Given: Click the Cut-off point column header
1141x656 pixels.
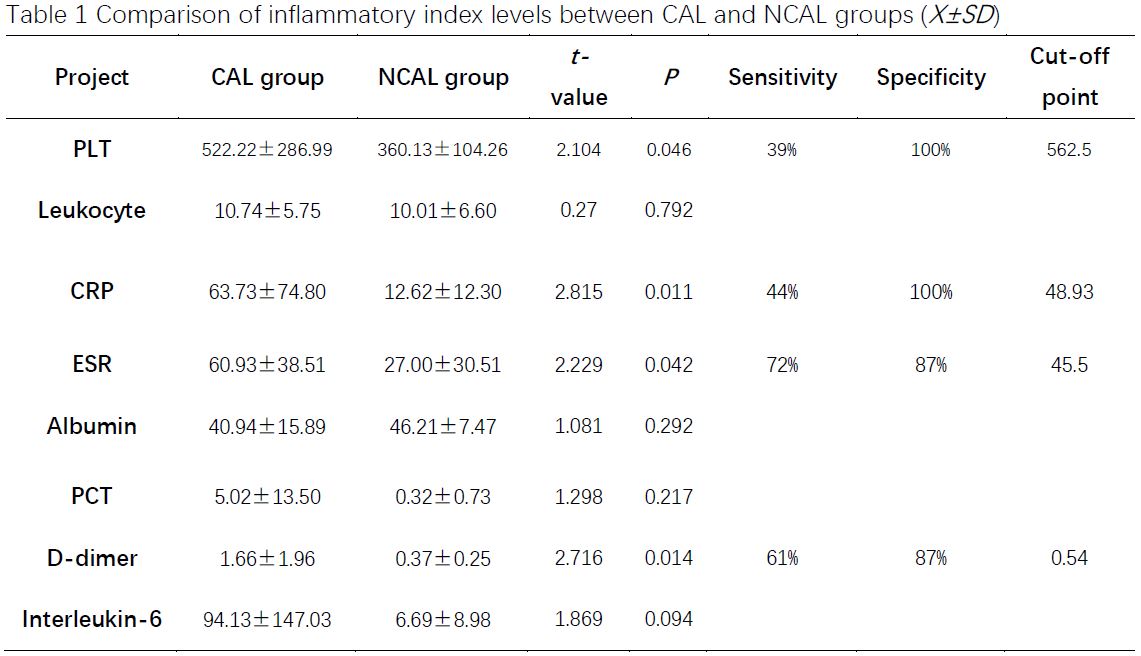Looking at the screenshot, I should pyautogui.click(x=1069, y=77).
